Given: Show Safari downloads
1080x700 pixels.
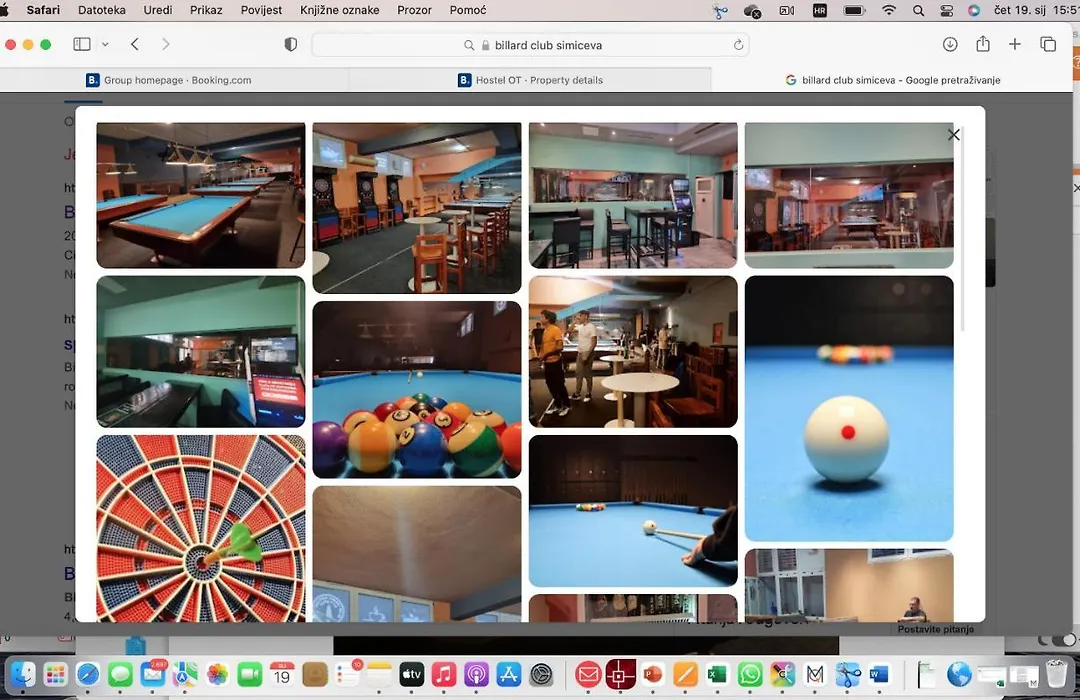Looking at the screenshot, I should (950, 44).
